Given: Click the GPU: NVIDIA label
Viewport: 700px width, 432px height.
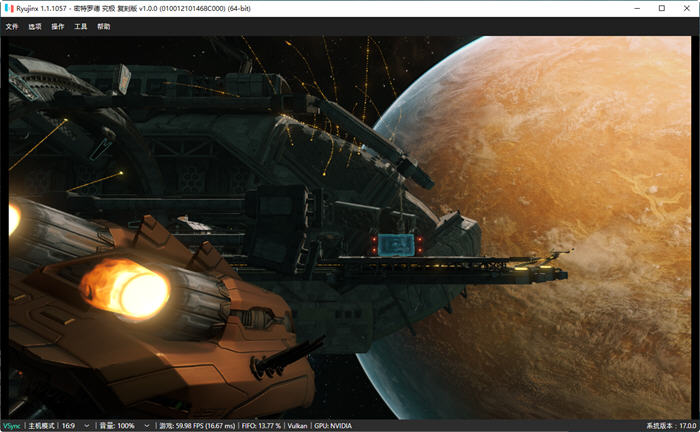Looking at the screenshot, I should tap(333, 426).
